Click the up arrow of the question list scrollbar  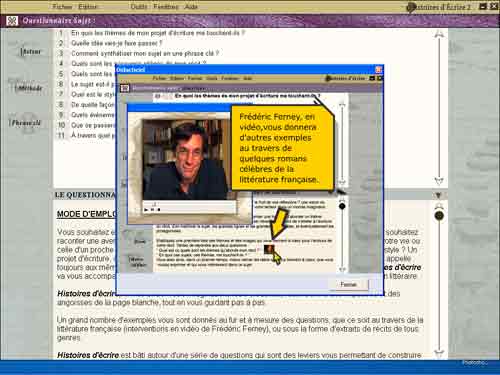[x=439, y=34]
